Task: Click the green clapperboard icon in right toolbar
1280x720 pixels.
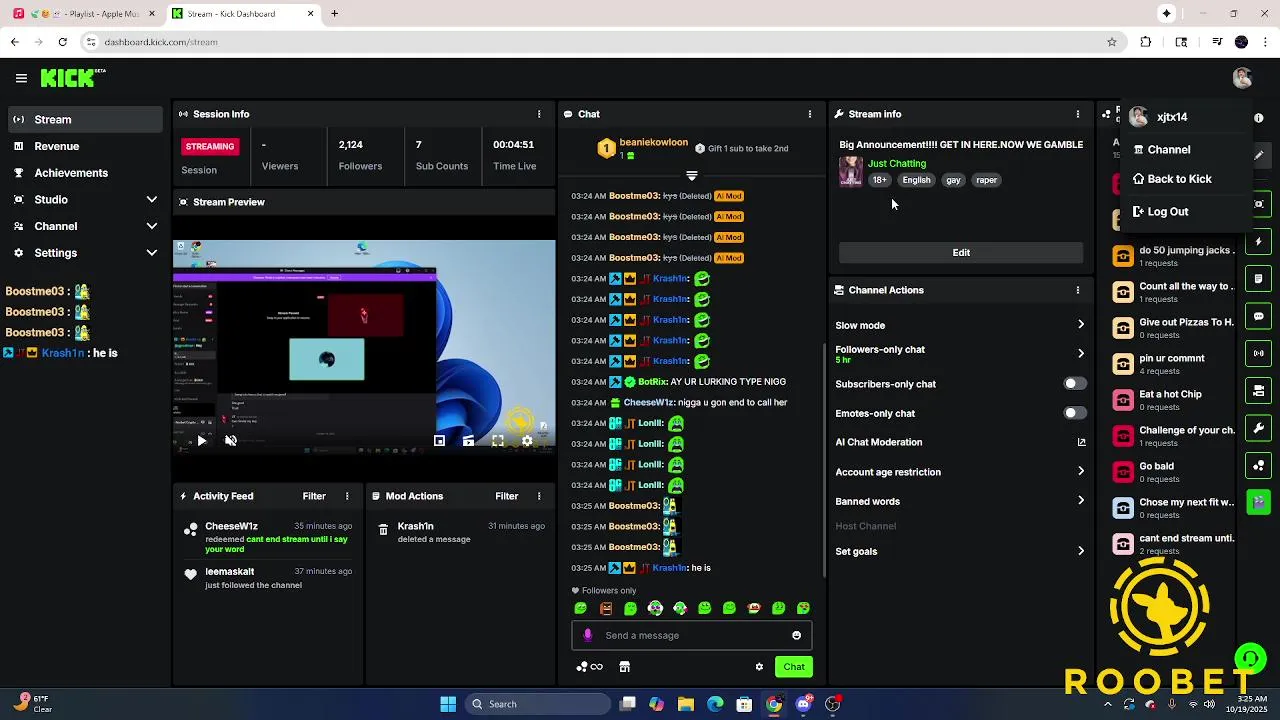Action: coord(1259,502)
